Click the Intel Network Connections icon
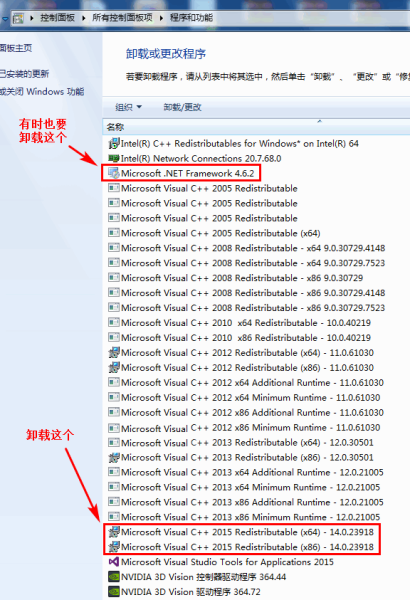This screenshot has height=600, width=410. tap(114, 158)
